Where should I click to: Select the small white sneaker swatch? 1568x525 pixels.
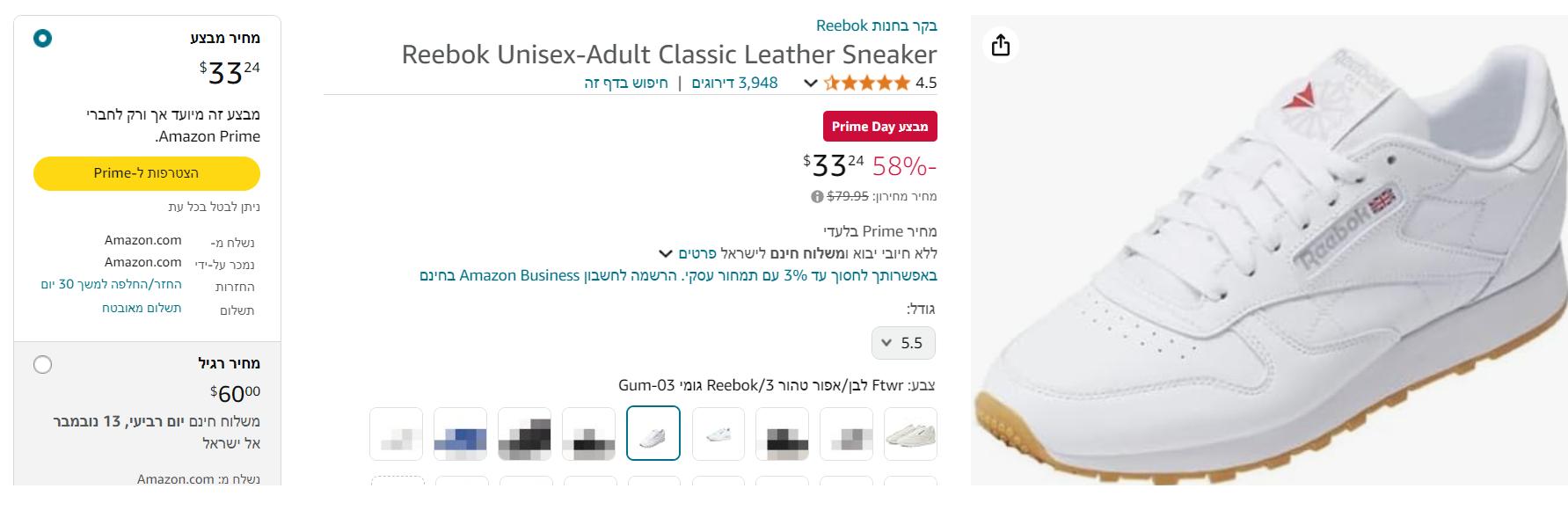coord(718,434)
